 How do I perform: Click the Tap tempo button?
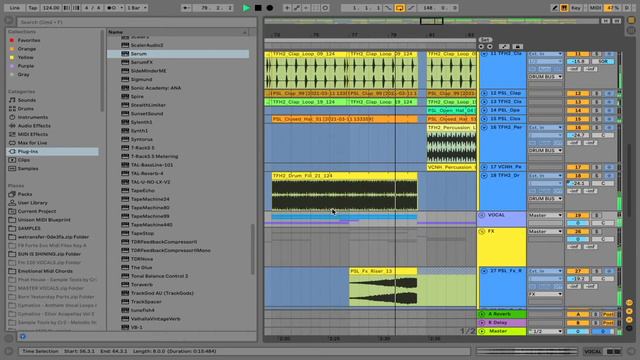point(33,8)
